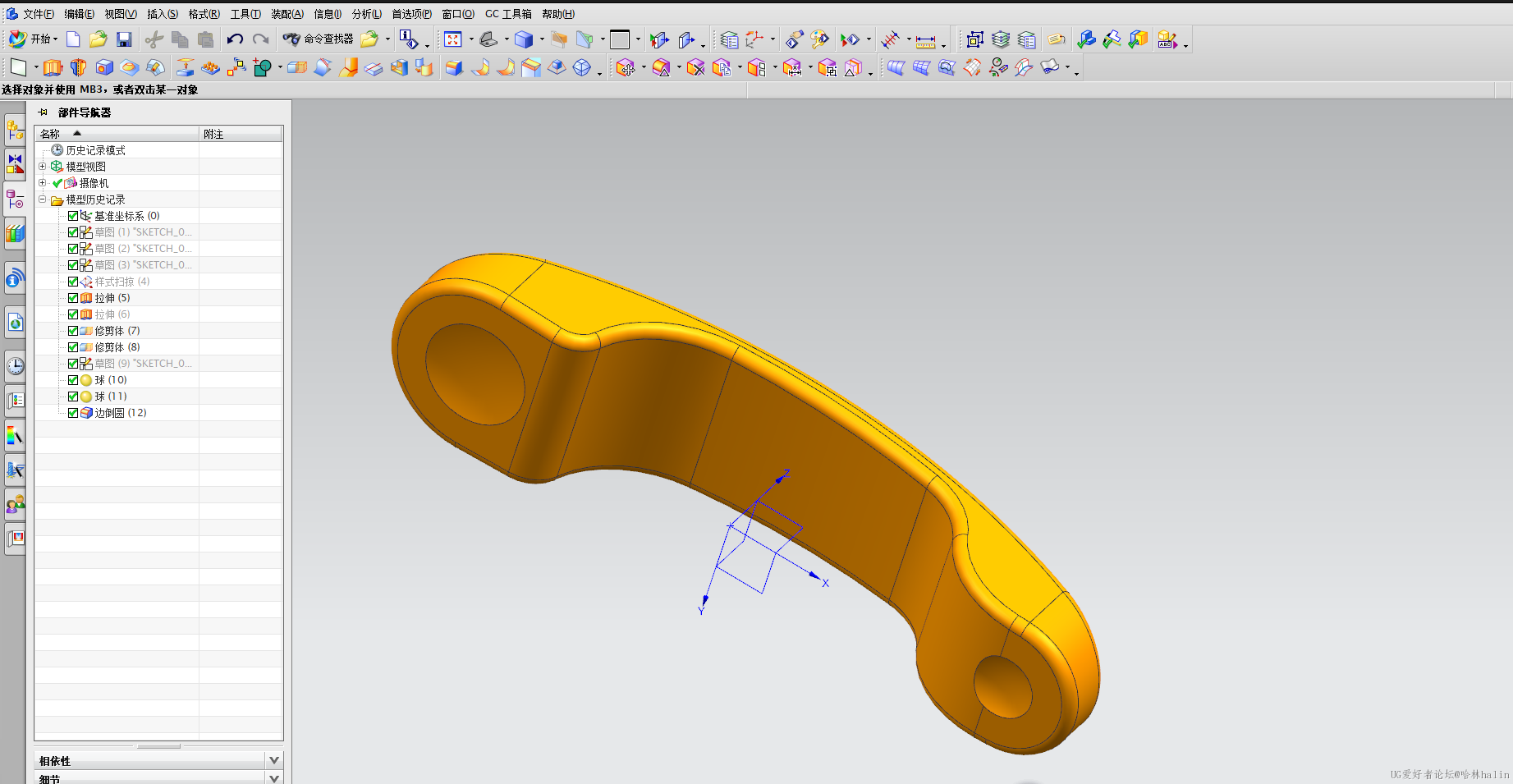
Task: Click the Redo arrow icon
Action: click(x=260, y=39)
